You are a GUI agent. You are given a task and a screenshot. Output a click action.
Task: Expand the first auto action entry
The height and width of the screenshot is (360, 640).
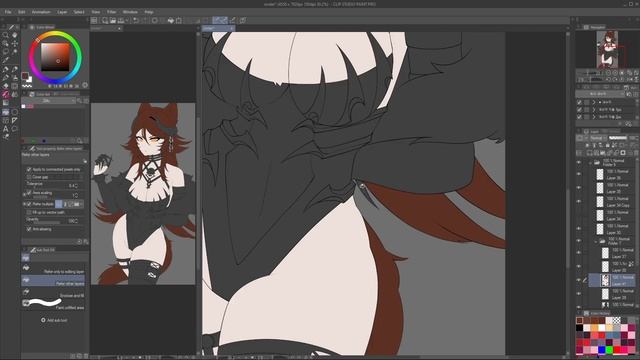click(x=594, y=102)
